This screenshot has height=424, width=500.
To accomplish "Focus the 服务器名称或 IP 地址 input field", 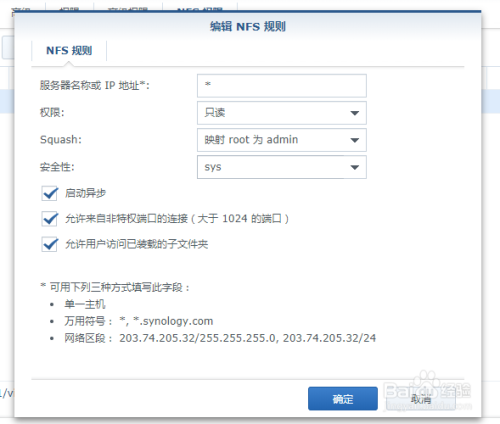I will pyautogui.click(x=282, y=86).
